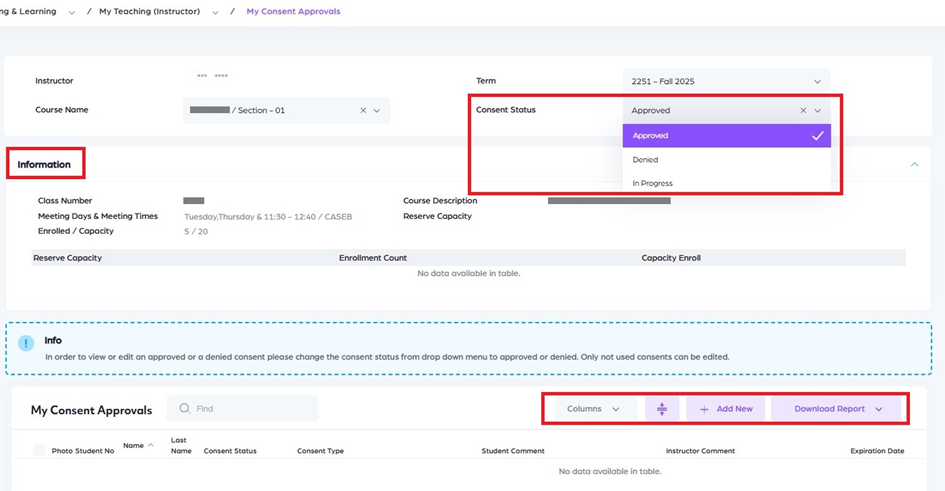The image size is (945, 491).
Task: Click the My Consent Approvals breadcrumb
Action: pyautogui.click(x=293, y=12)
